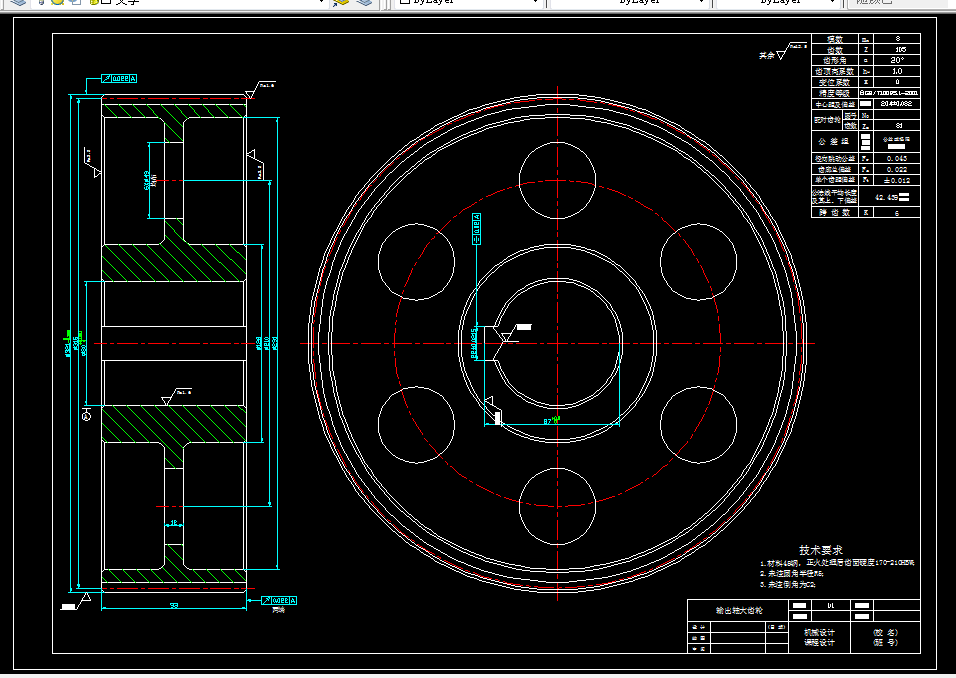Select the 课程设计 text in title block

(819, 643)
